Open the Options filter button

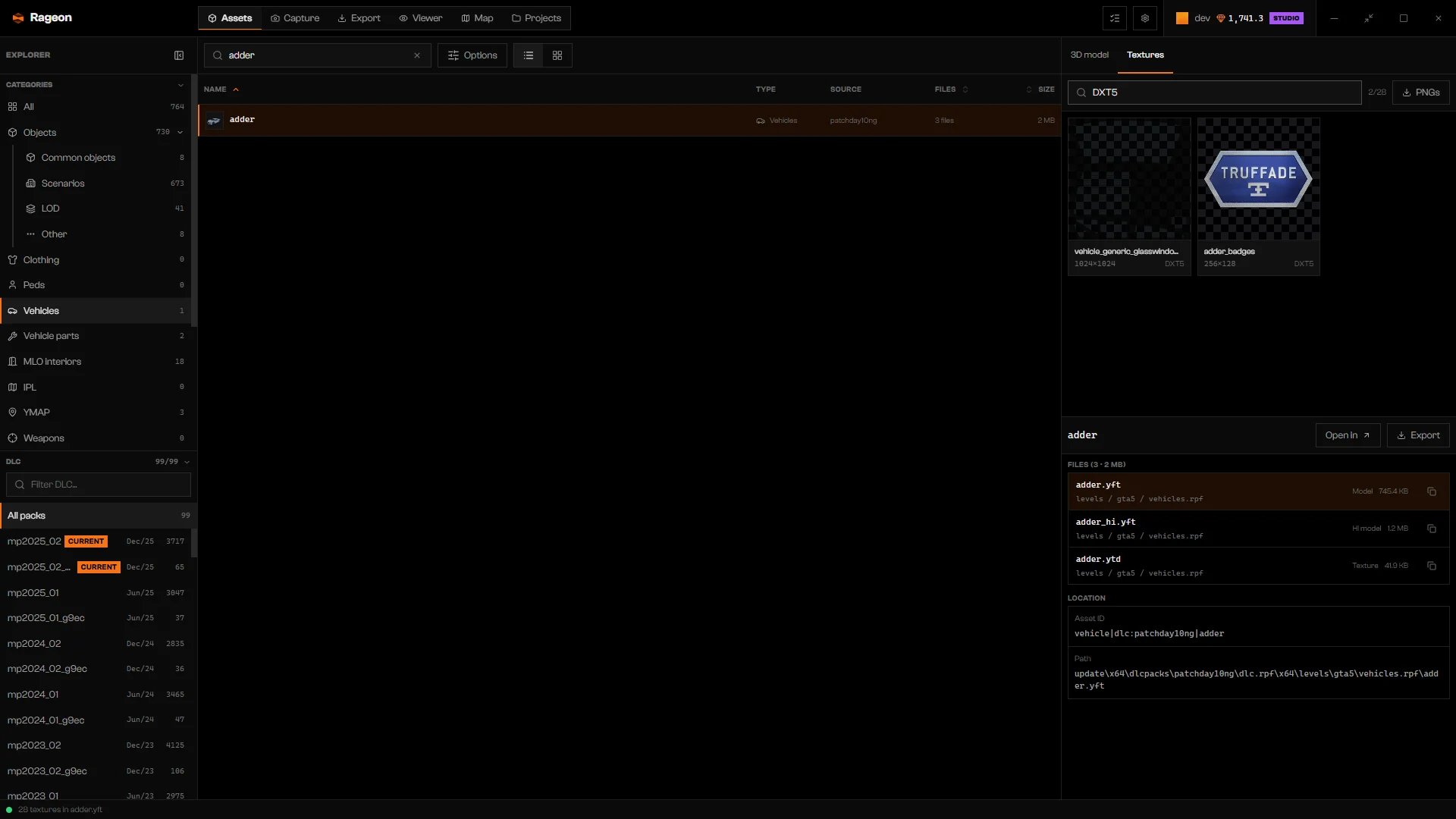[472, 55]
